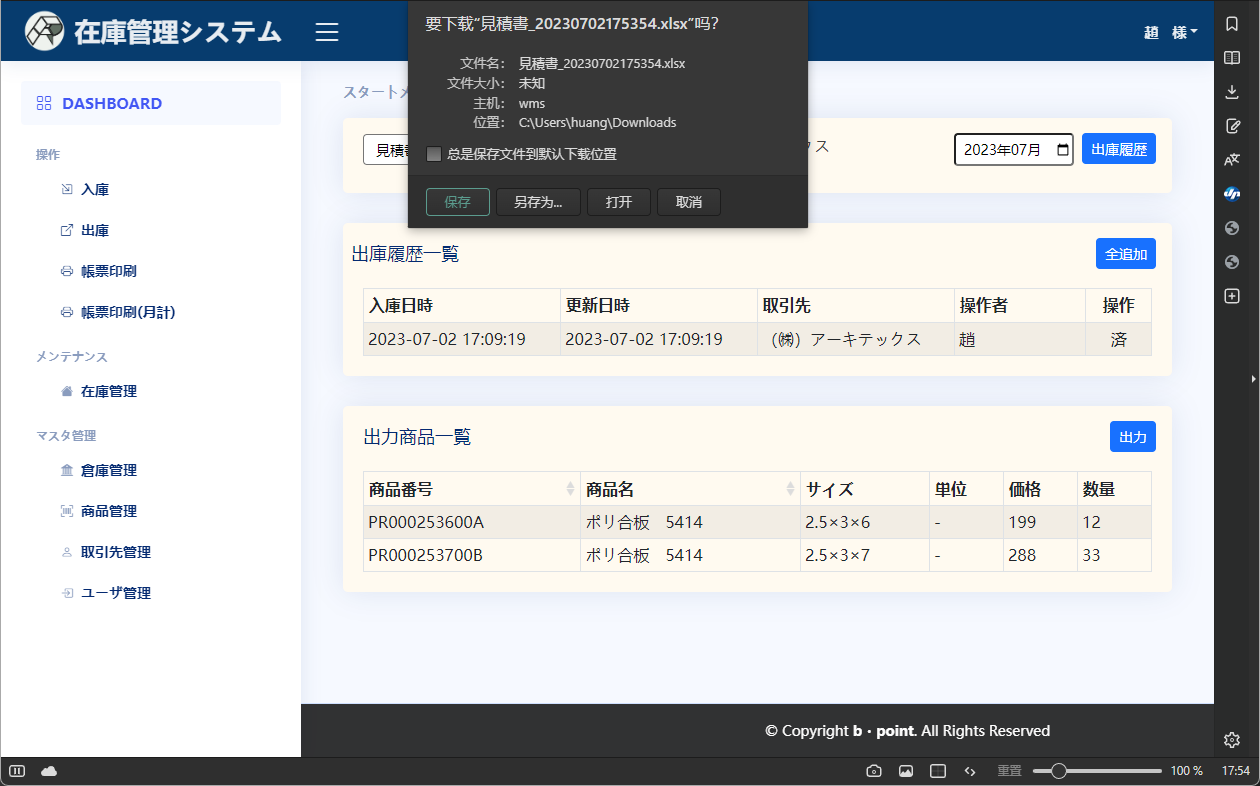The width and height of the screenshot is (1260, 786).
Task: Open the bookmarks icon in right sidebar
Action: click(x=1232, y=24)
